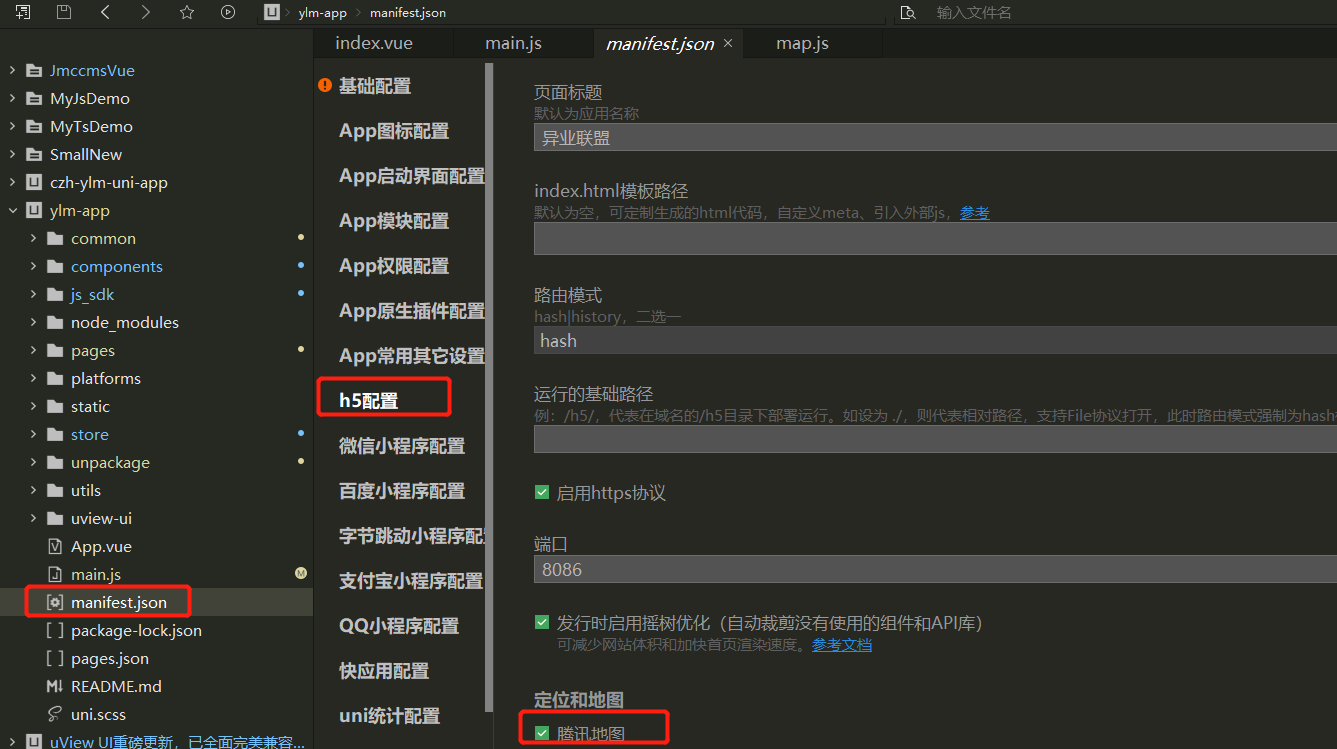Click the App.vue file icon
The height and width of the screenshot is (749, 1337).
[55, 546]
